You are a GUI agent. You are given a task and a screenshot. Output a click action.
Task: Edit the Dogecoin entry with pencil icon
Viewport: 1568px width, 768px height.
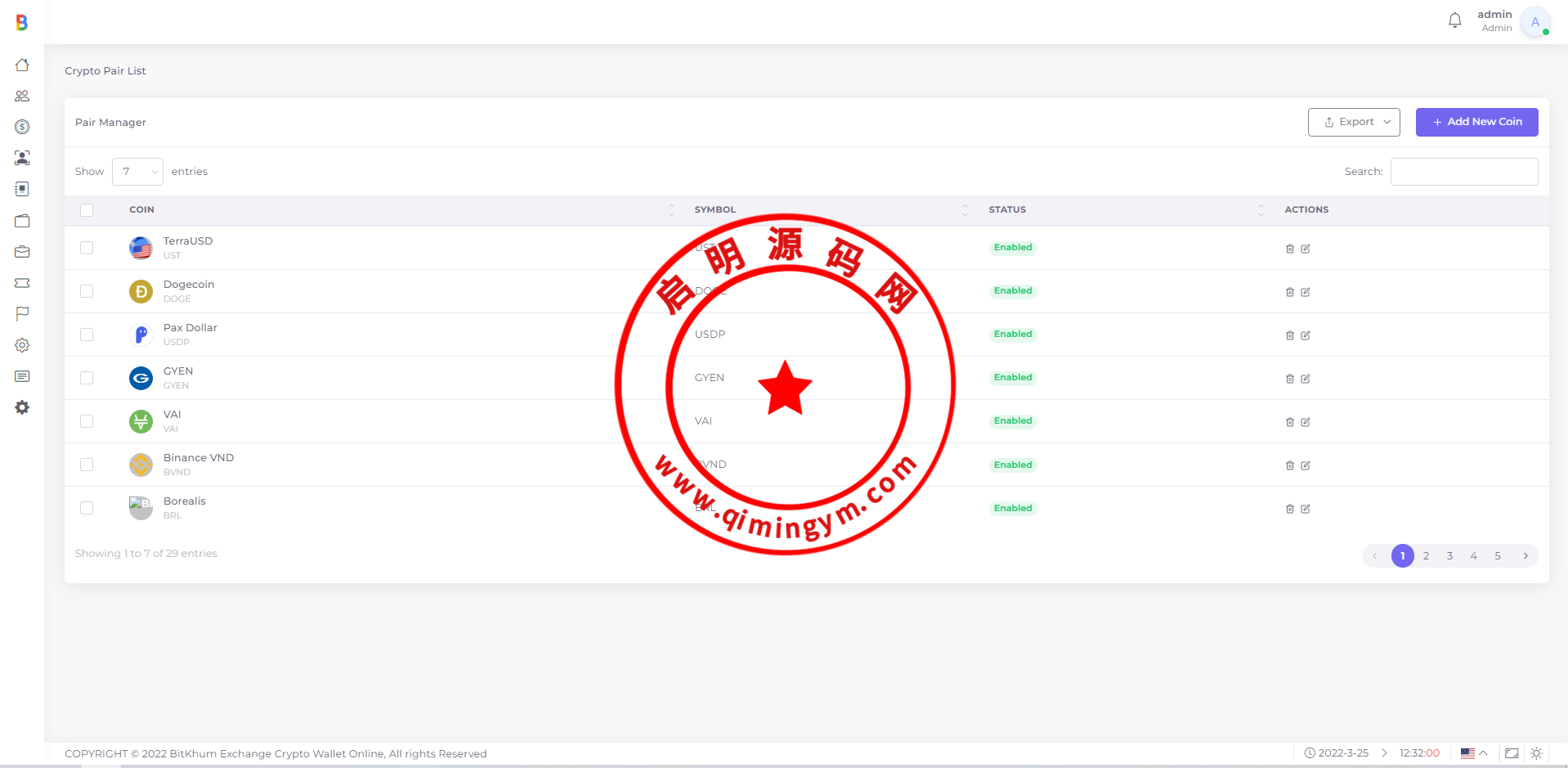[1306, 292]
